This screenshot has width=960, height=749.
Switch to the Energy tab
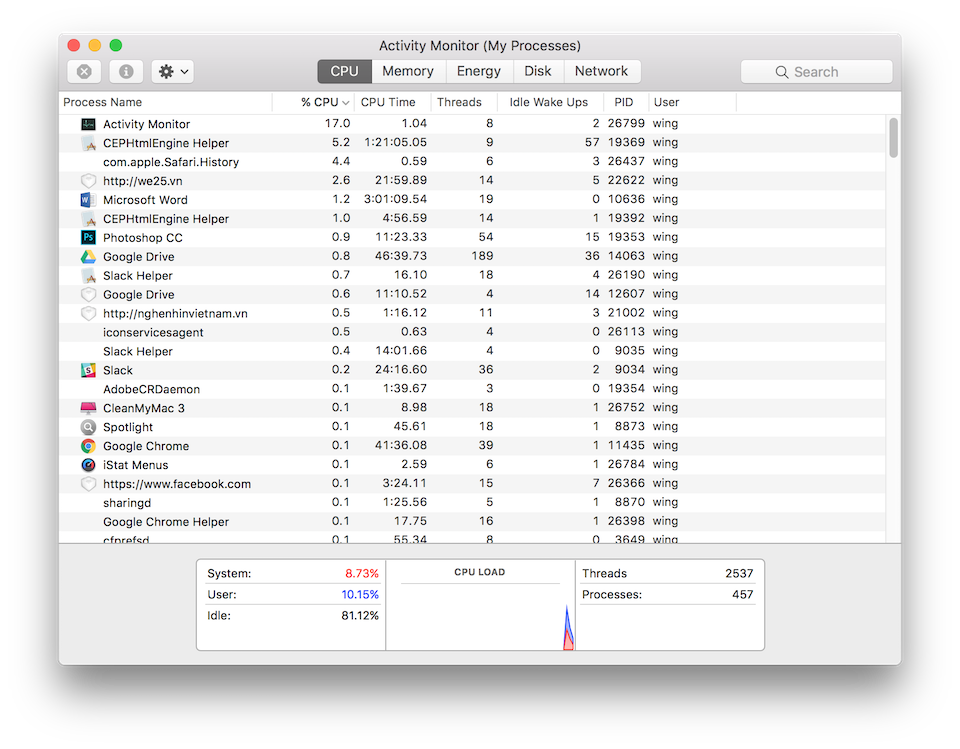(479, 71)
